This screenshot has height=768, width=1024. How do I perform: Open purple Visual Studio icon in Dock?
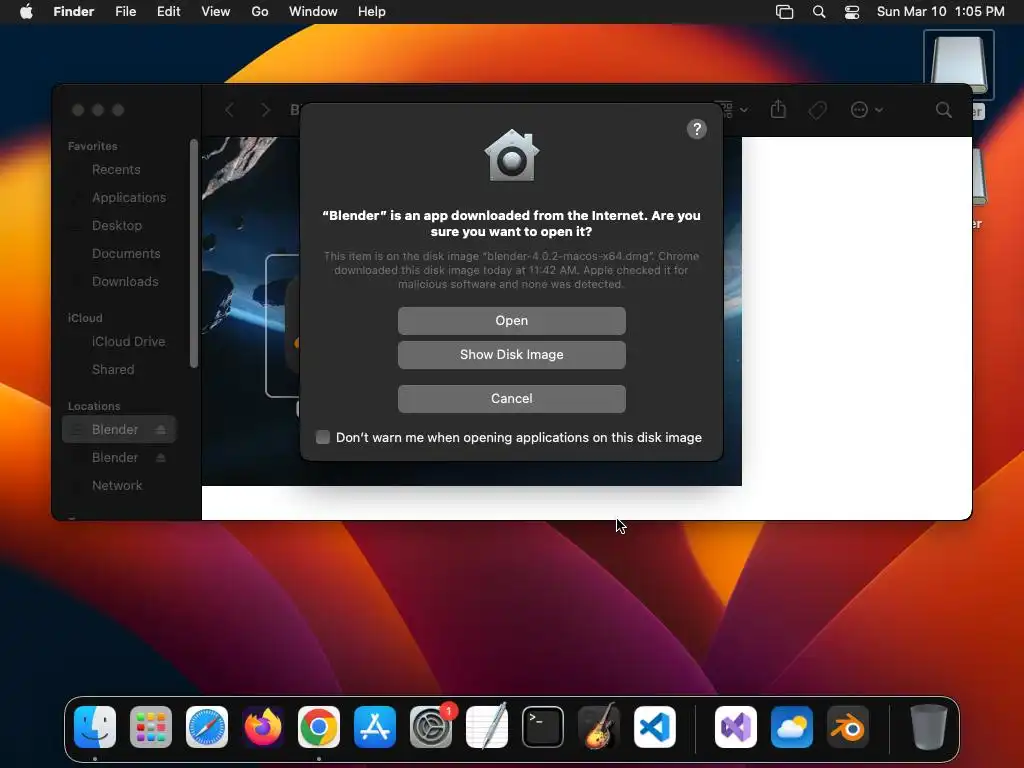[x=736, y=727]
